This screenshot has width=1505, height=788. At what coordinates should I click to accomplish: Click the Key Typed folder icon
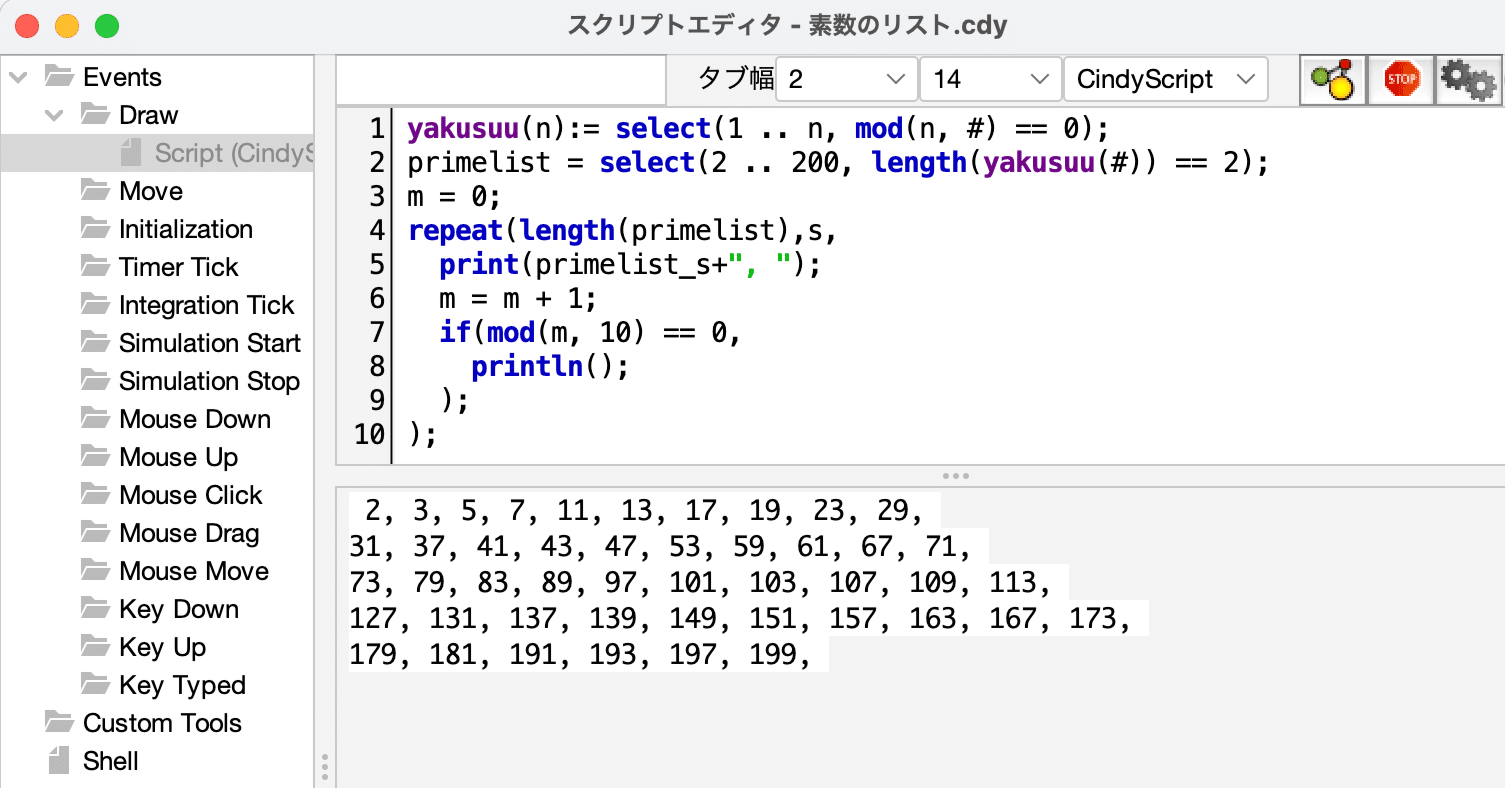96,684
